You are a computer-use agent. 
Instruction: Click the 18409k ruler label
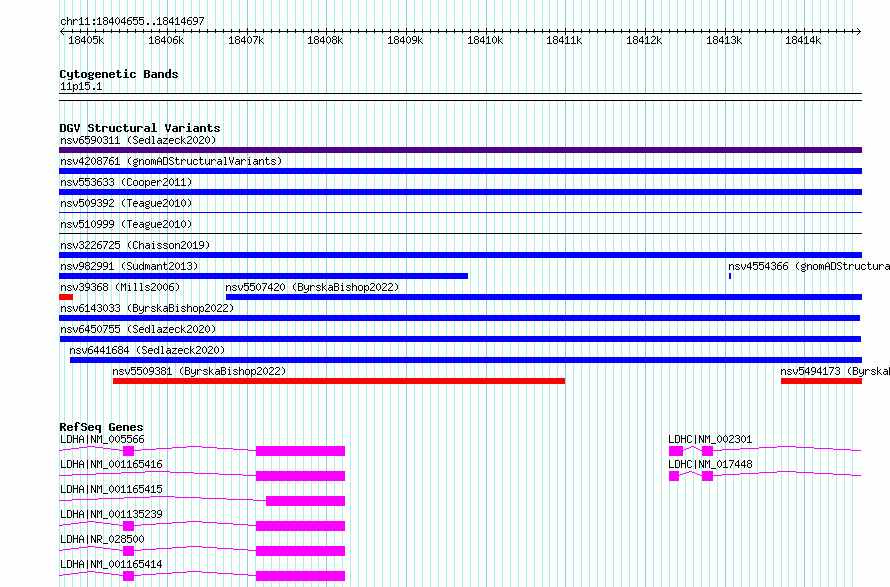[405, 40]
